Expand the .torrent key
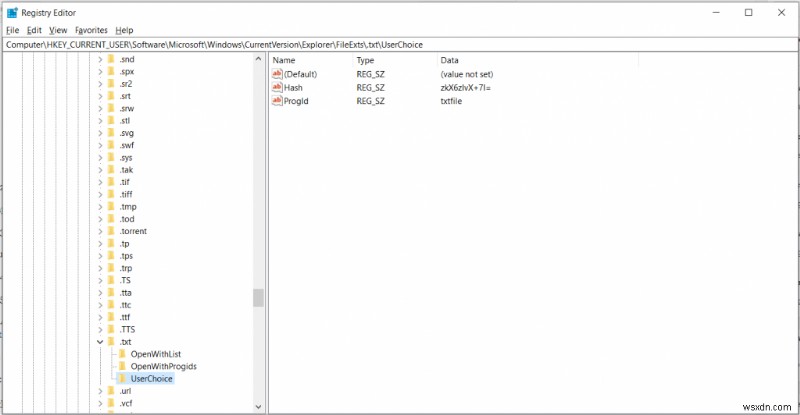The height and width of the screenshot is (415, 800). (101, 231)
